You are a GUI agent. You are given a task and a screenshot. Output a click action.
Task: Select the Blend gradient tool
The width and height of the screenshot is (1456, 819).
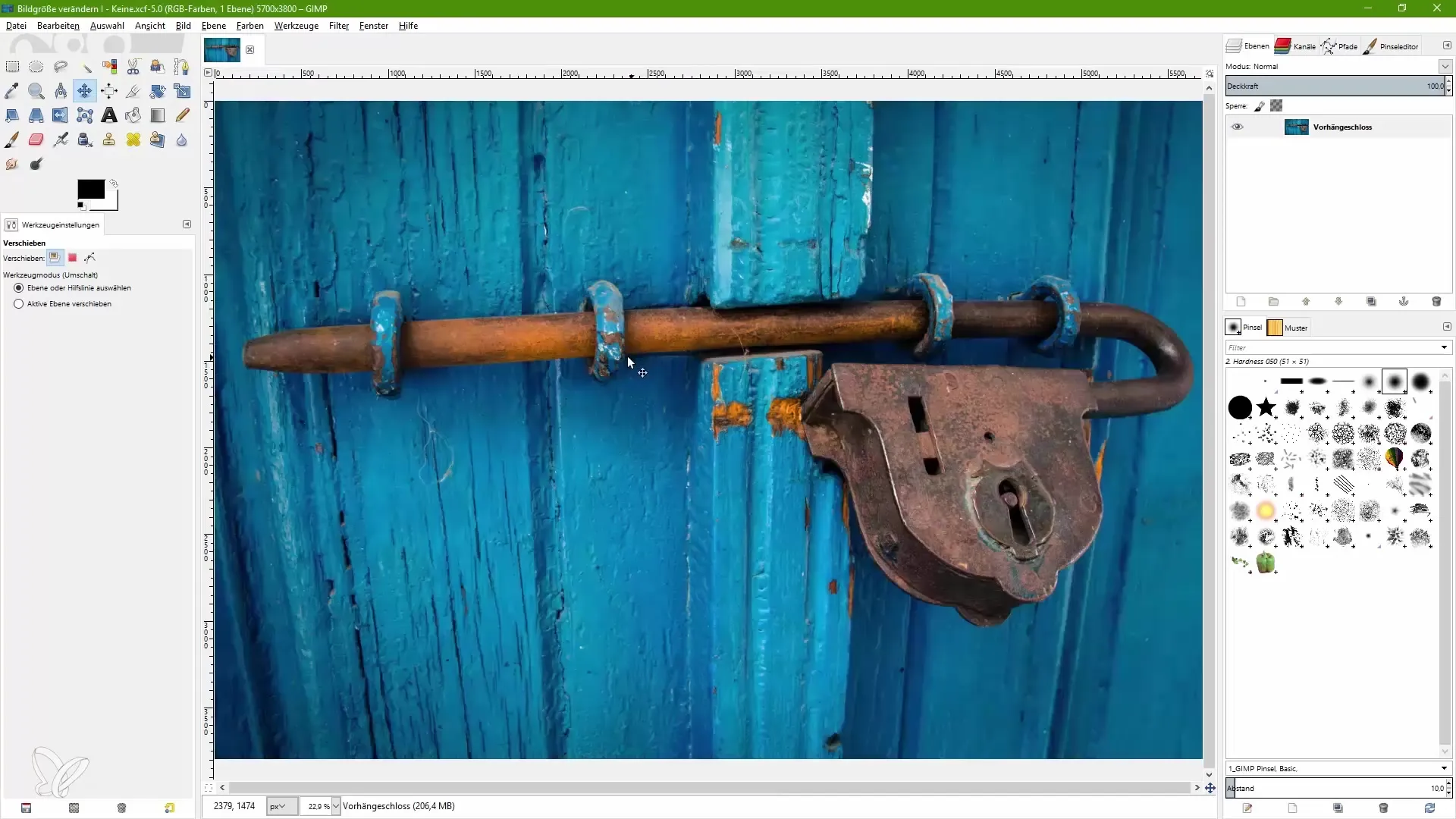158,115
